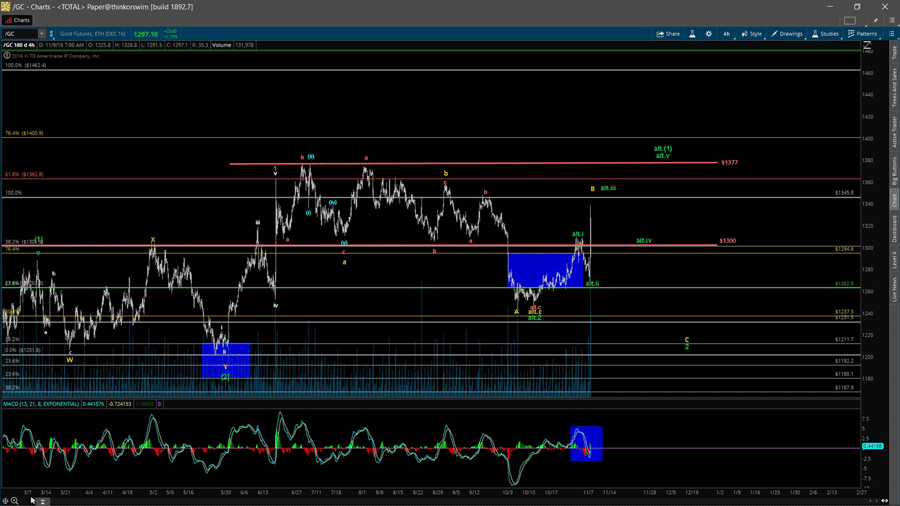This screenshot has width=900, height=506.
Task: Open the Patterns menu
Action: pos(863,34)
